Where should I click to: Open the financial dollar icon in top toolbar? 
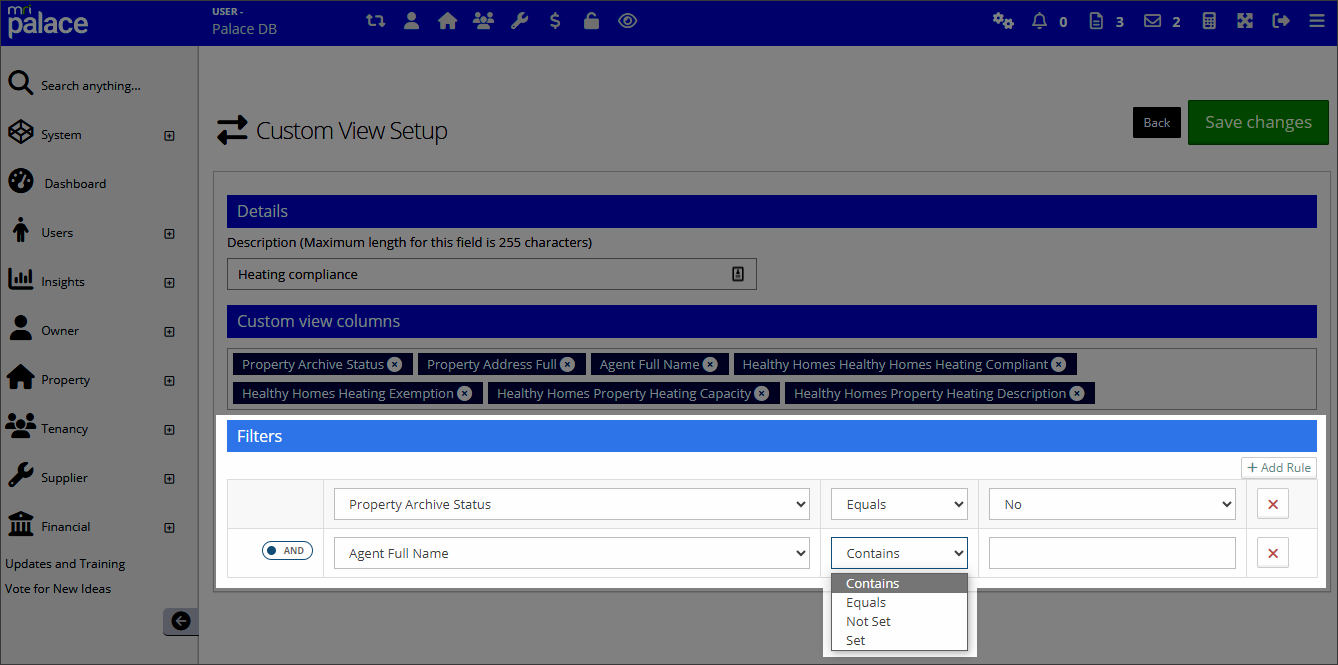coord(555,20)
